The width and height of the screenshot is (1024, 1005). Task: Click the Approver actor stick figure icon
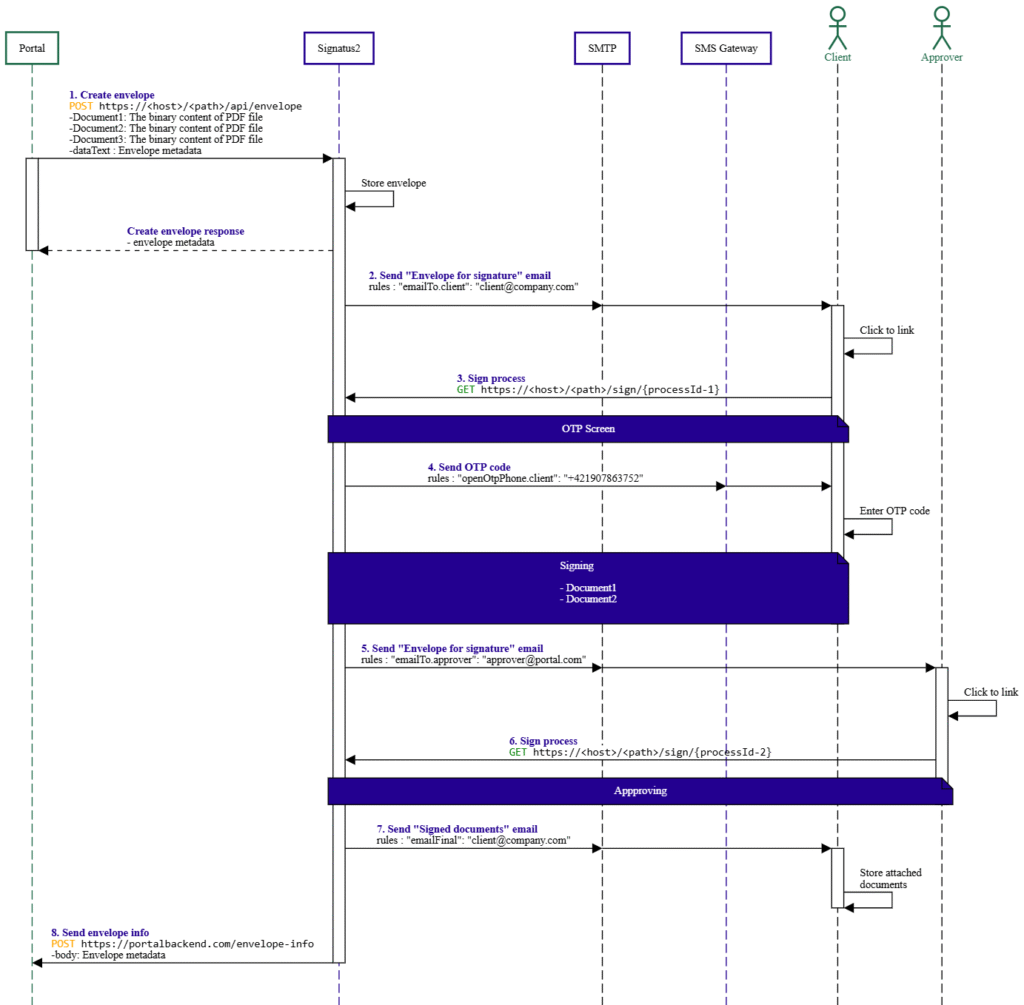tap(941, 28)
